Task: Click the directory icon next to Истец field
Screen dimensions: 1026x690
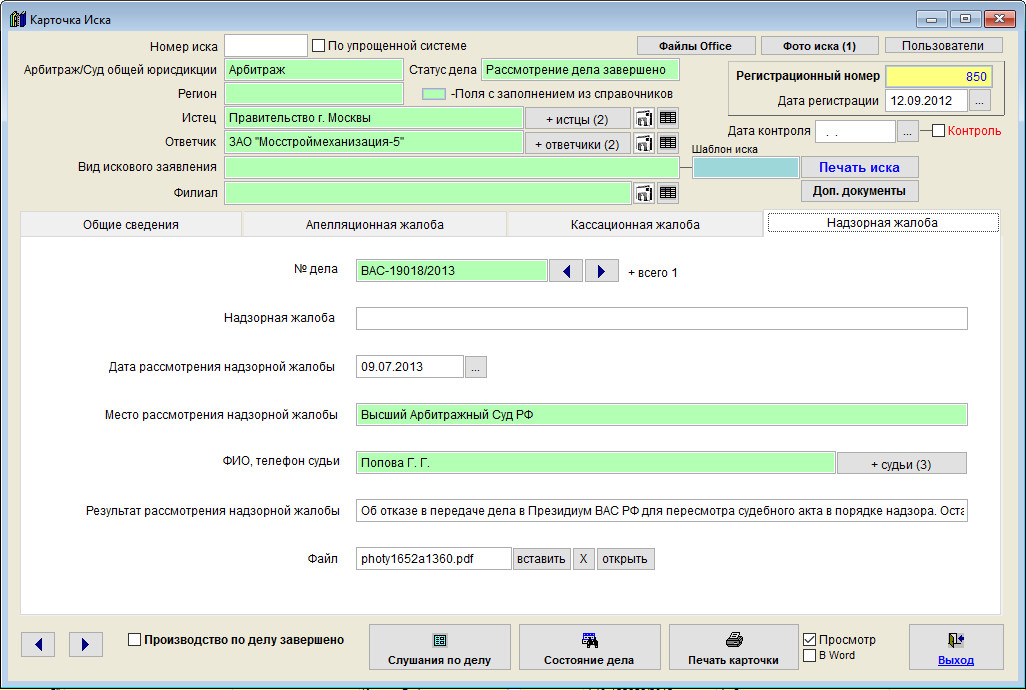Action: point(644,118)
